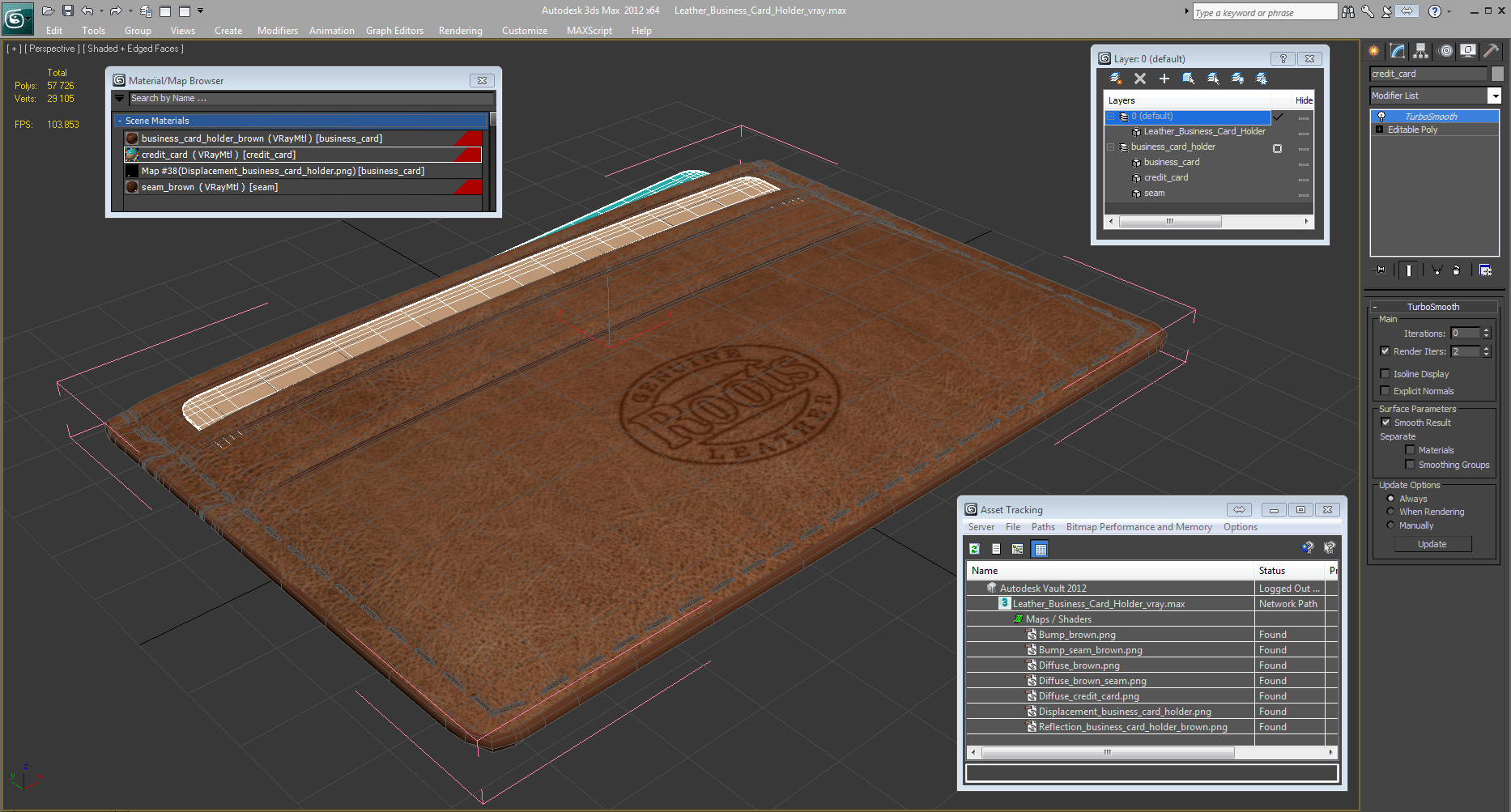
Task: Toggle Smooth Result checkbox
Action: click(x=1385, y=423)
